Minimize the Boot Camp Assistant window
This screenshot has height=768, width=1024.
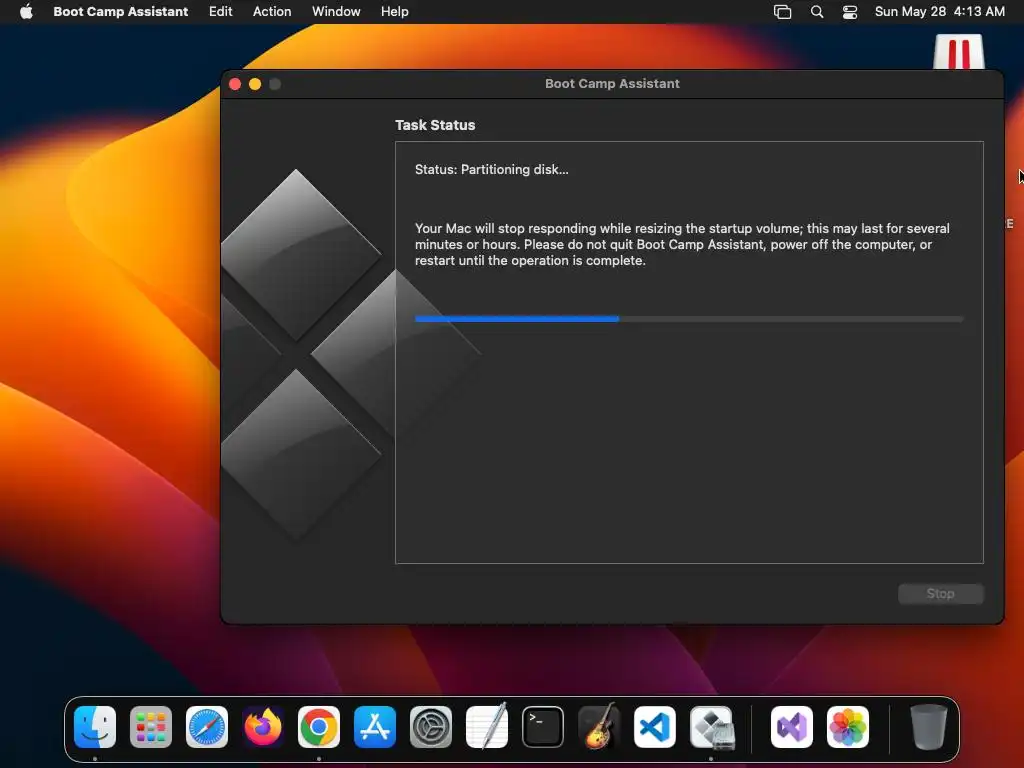pos(255,84)
